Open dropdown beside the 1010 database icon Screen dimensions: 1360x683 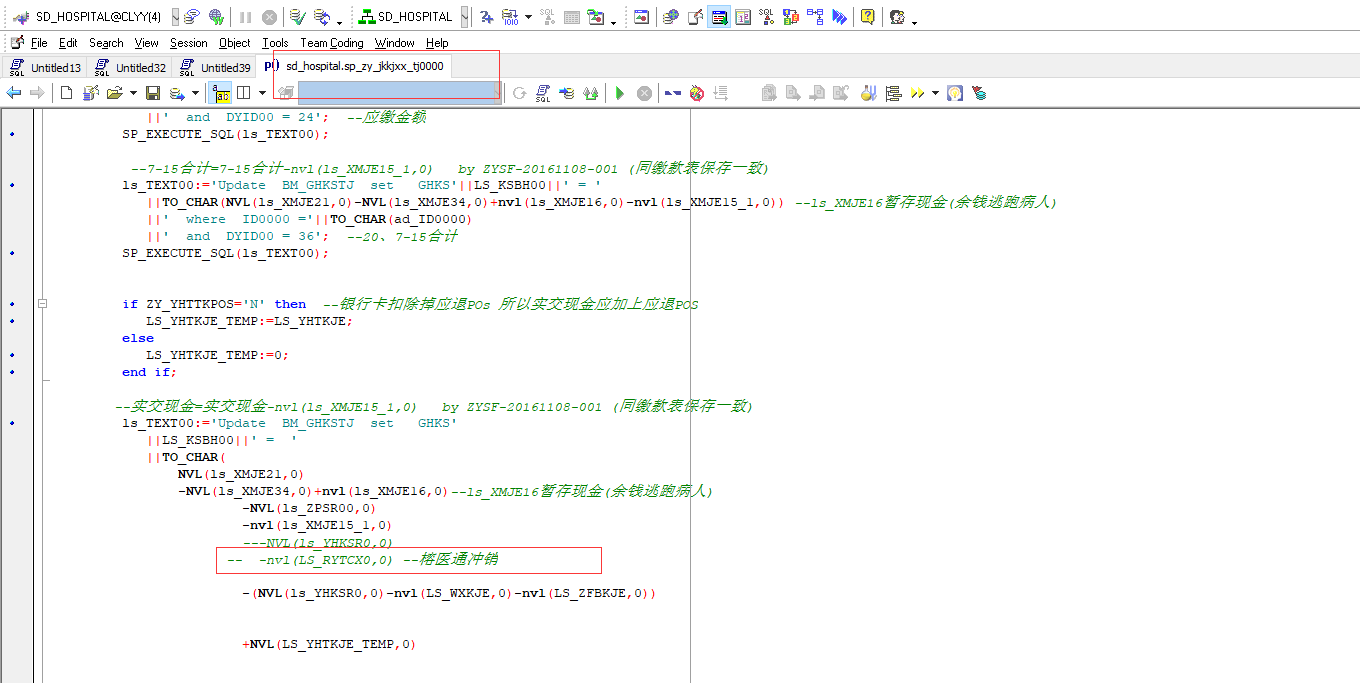pos(528,17)
